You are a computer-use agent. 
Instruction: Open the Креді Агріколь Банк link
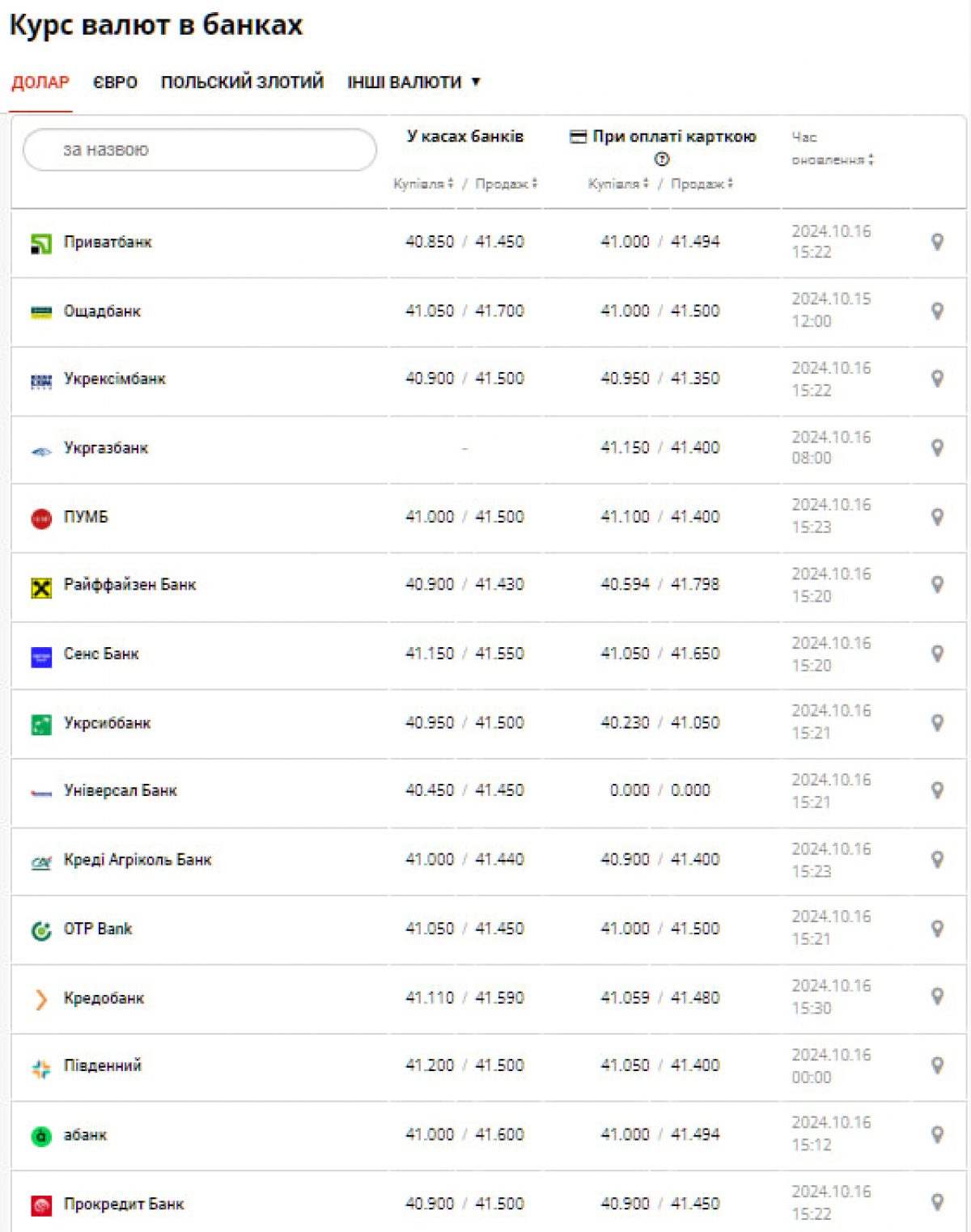point(138,860)
